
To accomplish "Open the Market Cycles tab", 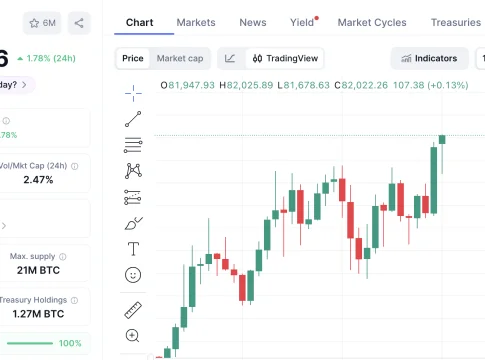I will (372, 22).
